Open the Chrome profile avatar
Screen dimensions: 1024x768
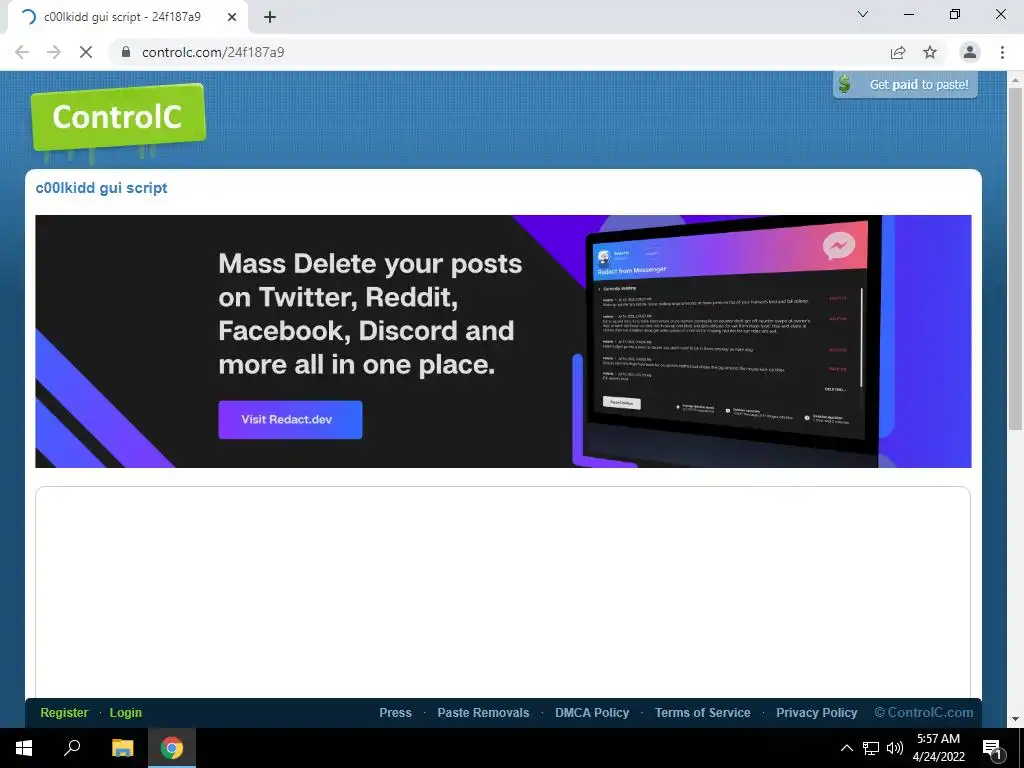[x=970, y=52]
